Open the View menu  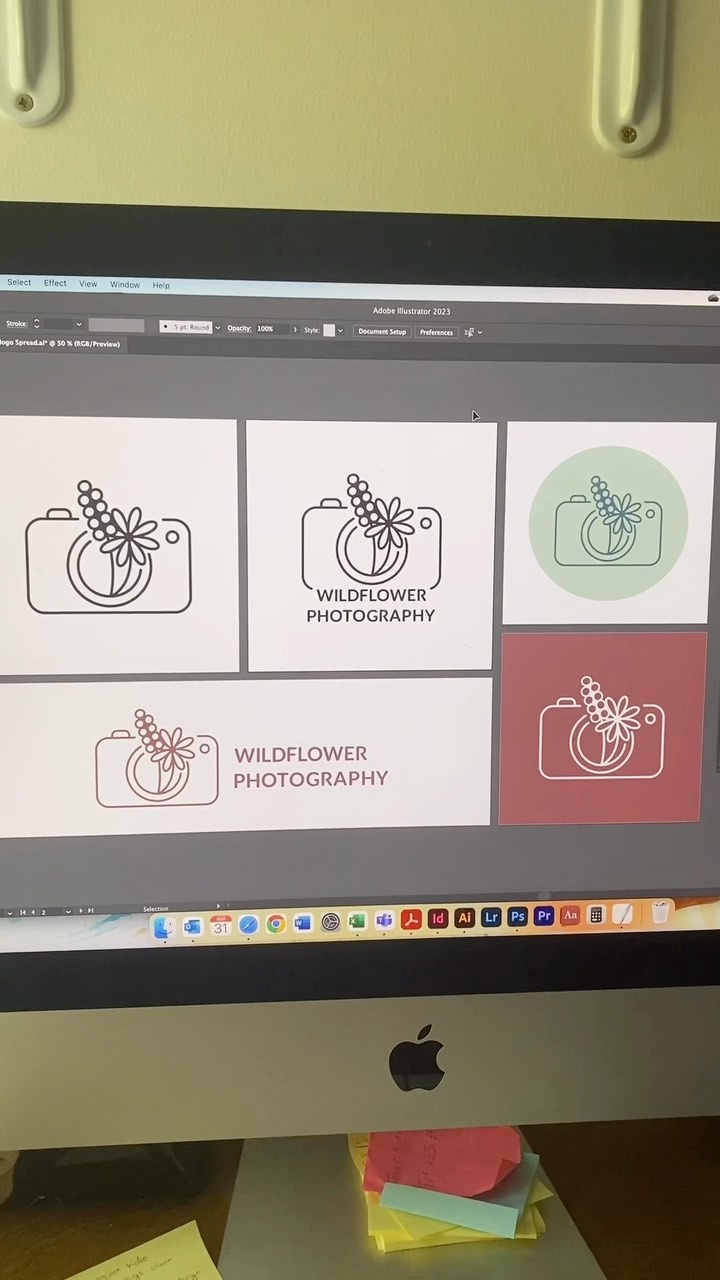[88, 284]
